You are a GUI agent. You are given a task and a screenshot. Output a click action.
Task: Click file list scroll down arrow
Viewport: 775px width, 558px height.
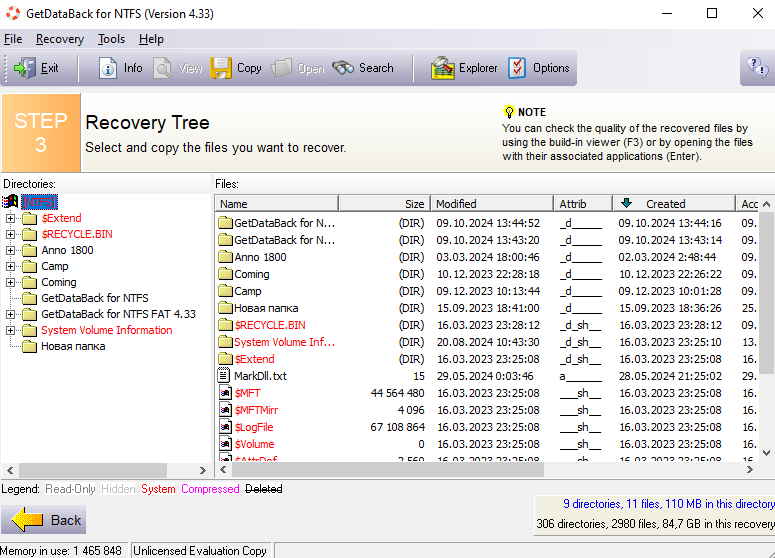click(767, 452)
